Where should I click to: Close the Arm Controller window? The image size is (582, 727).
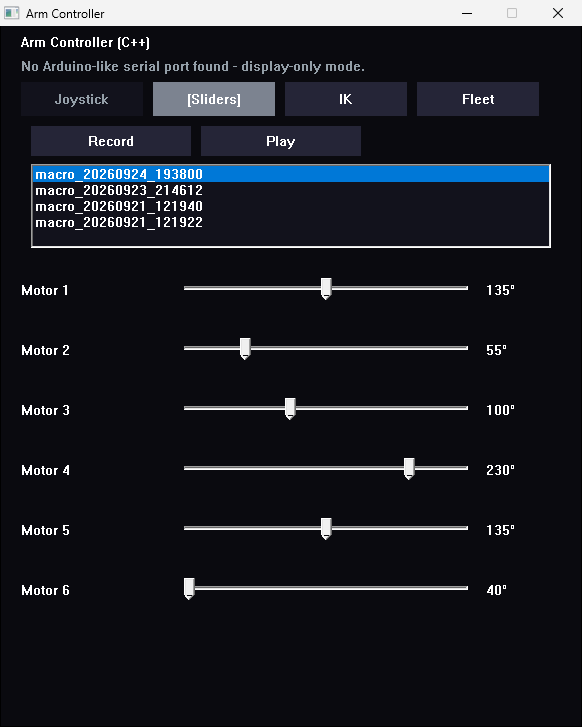pyautogui.click(x=558, y=13)
